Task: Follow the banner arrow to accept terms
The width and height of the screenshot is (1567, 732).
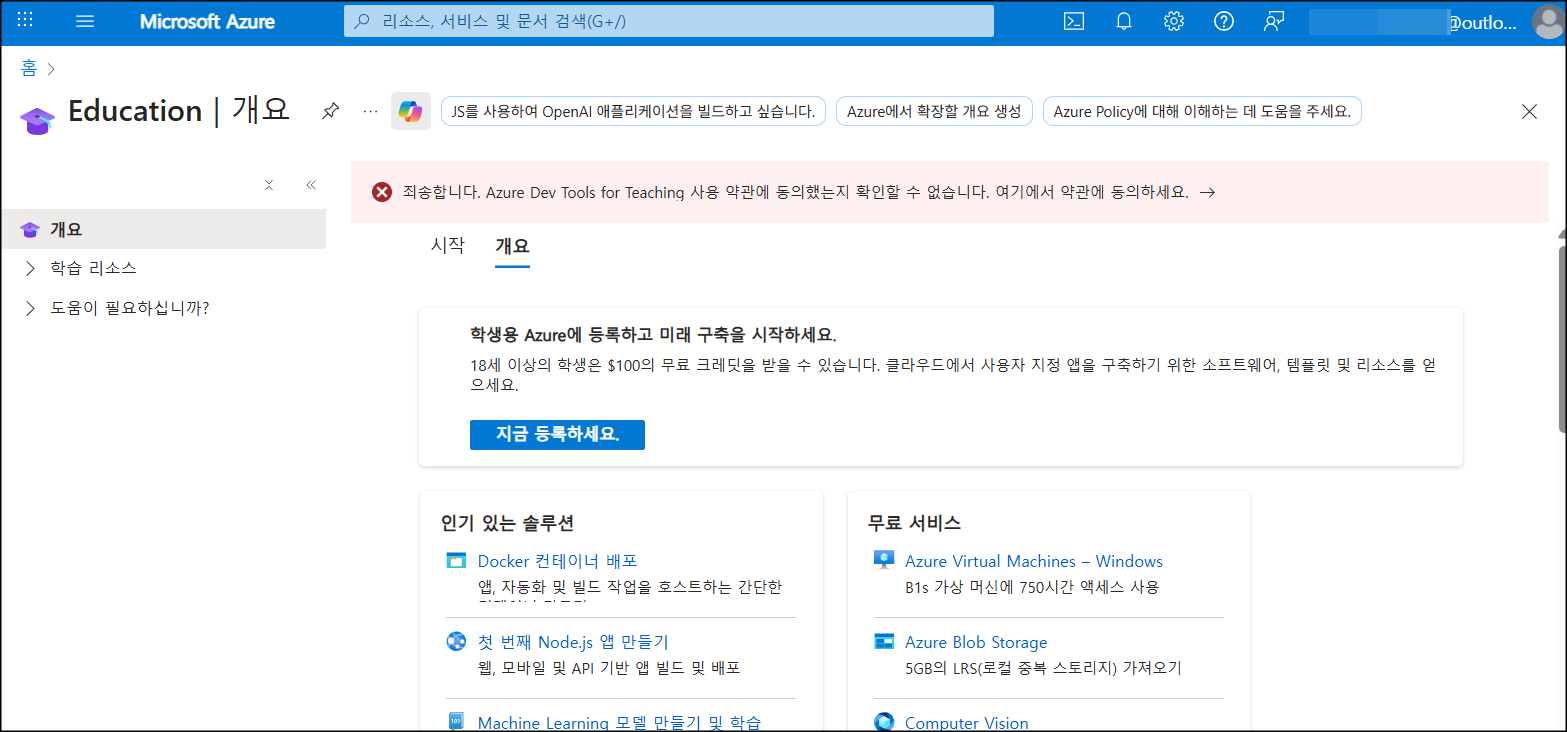Action: click(1207, 192)
